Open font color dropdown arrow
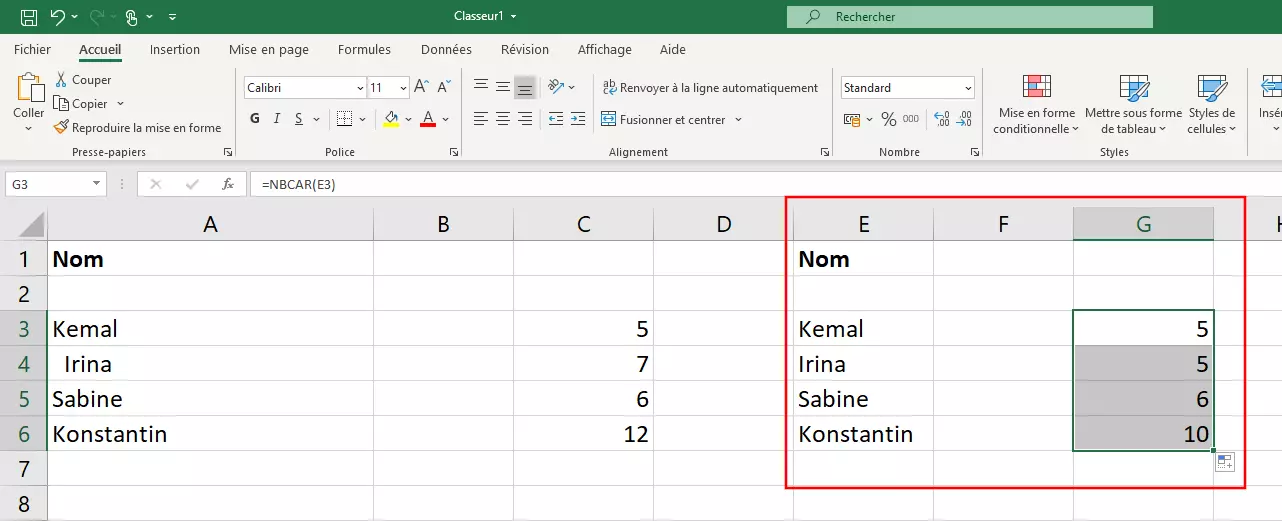1282x521 pixels. point(445,120)
